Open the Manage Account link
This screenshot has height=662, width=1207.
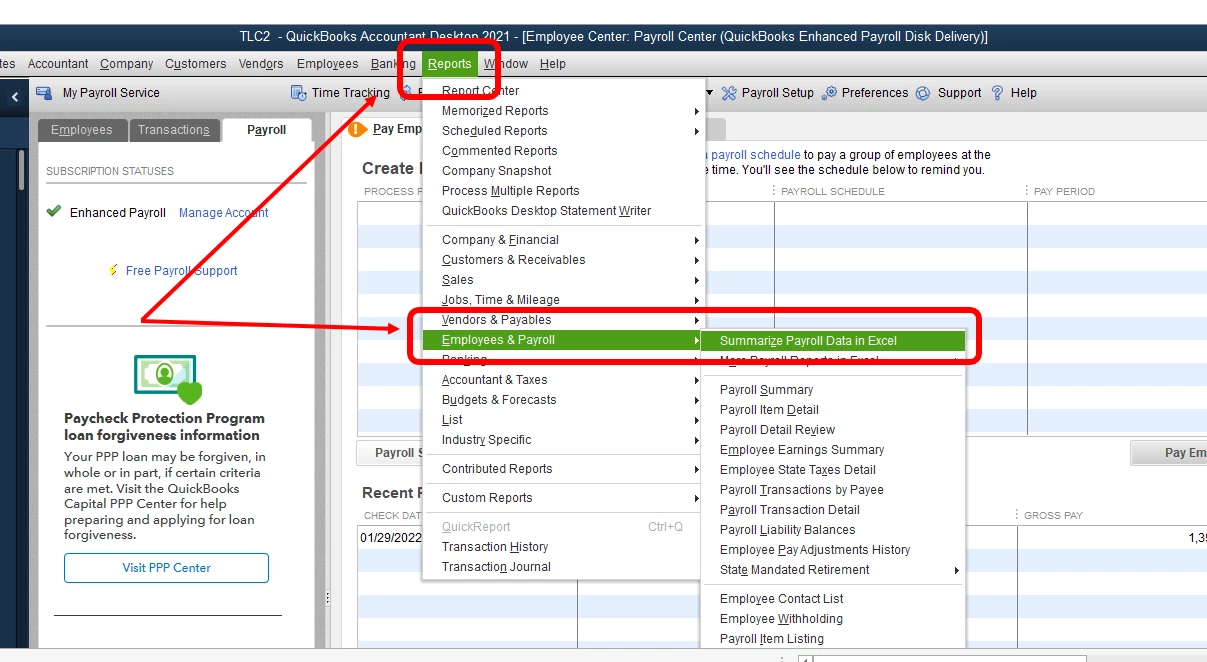click(x=224, y=213)
